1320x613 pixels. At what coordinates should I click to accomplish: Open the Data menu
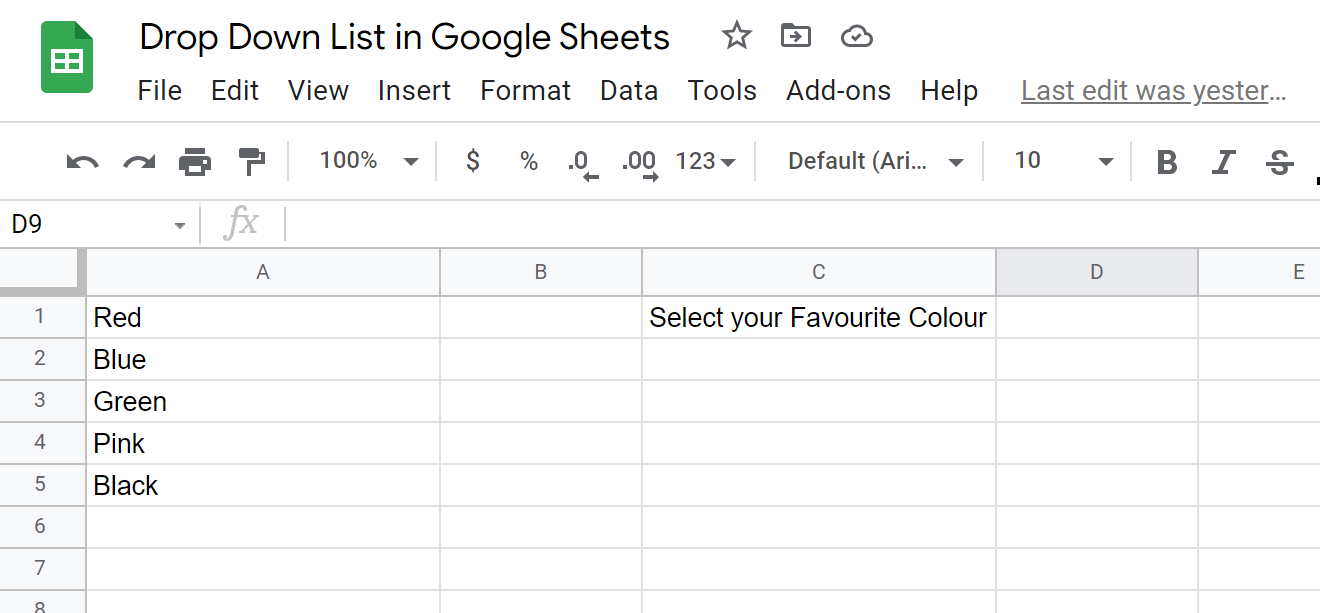[629, 90]
